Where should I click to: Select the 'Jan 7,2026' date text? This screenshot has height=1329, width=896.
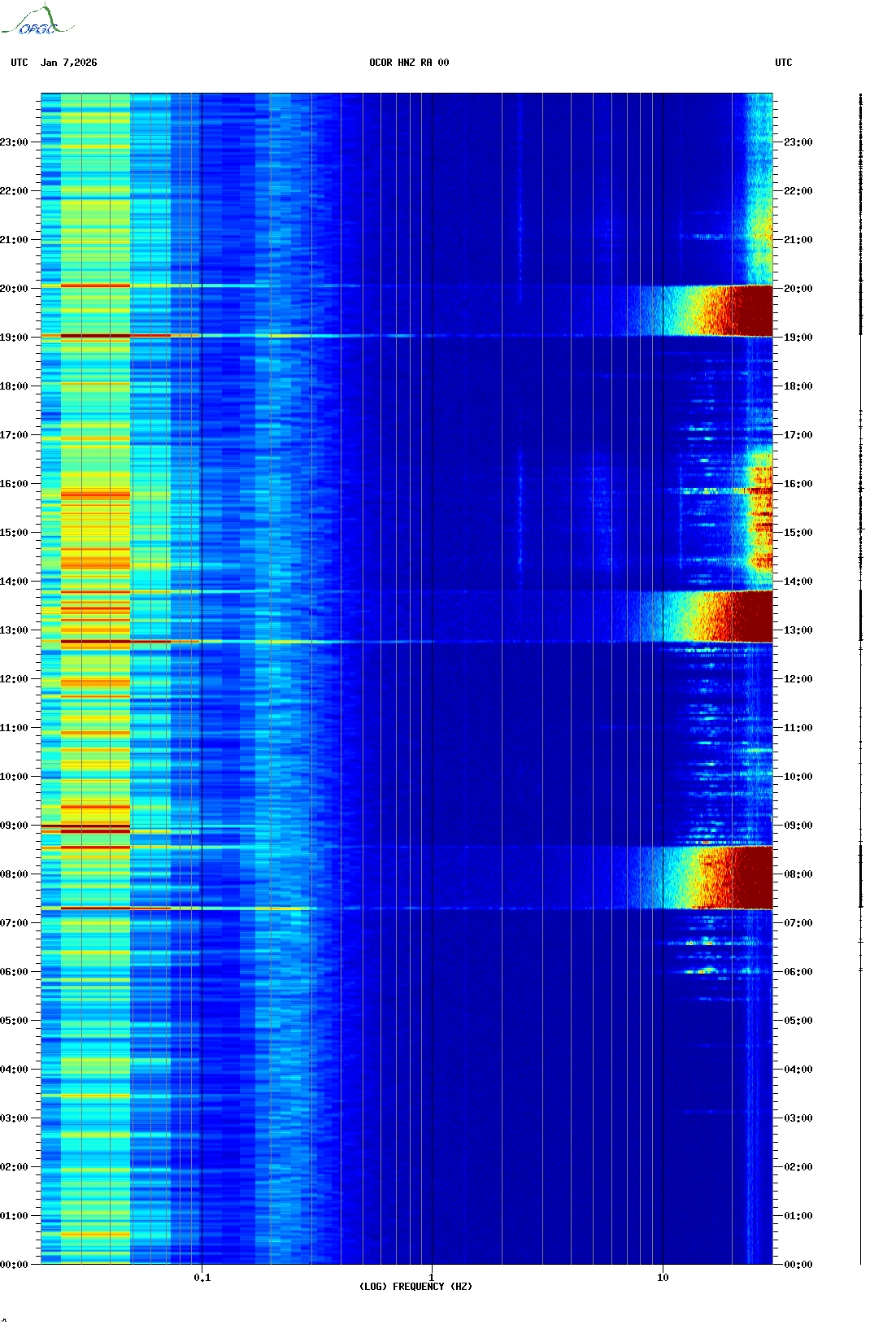point(69,63)
